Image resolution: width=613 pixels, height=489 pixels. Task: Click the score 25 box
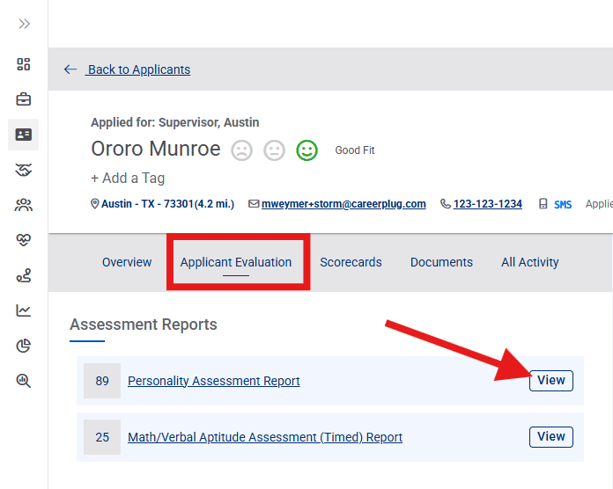tap(102, 437)
